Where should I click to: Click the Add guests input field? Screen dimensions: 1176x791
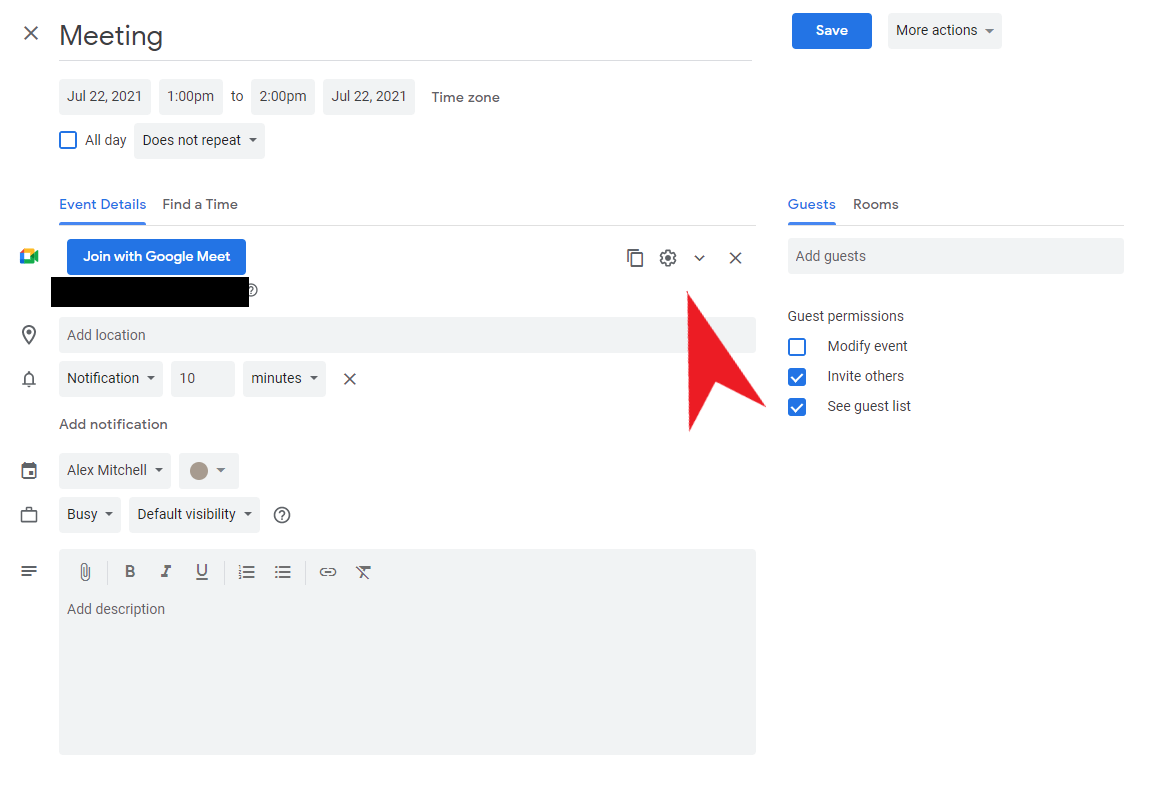point(955,256)
